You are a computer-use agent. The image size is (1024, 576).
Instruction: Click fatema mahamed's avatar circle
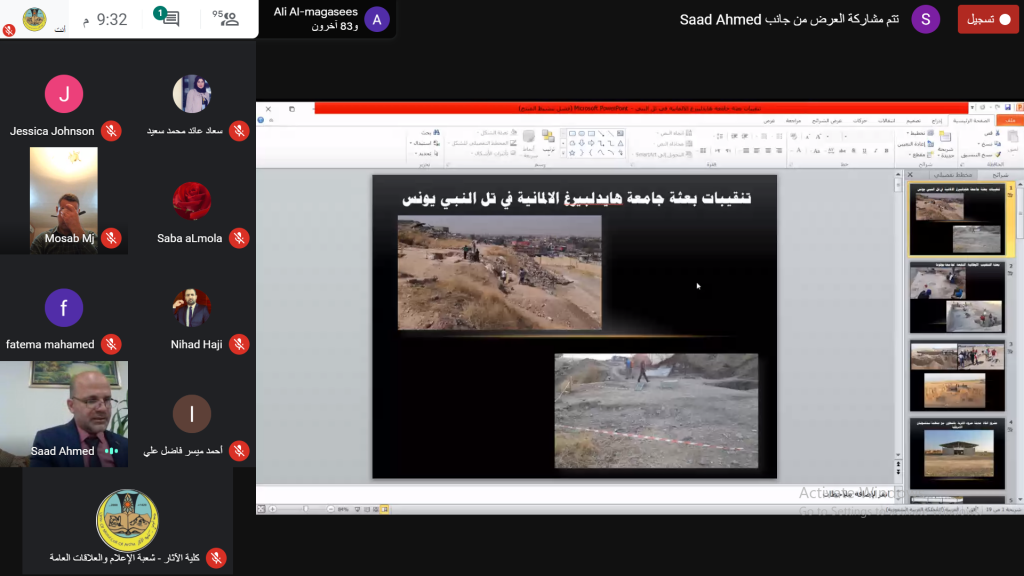point(64,308)
